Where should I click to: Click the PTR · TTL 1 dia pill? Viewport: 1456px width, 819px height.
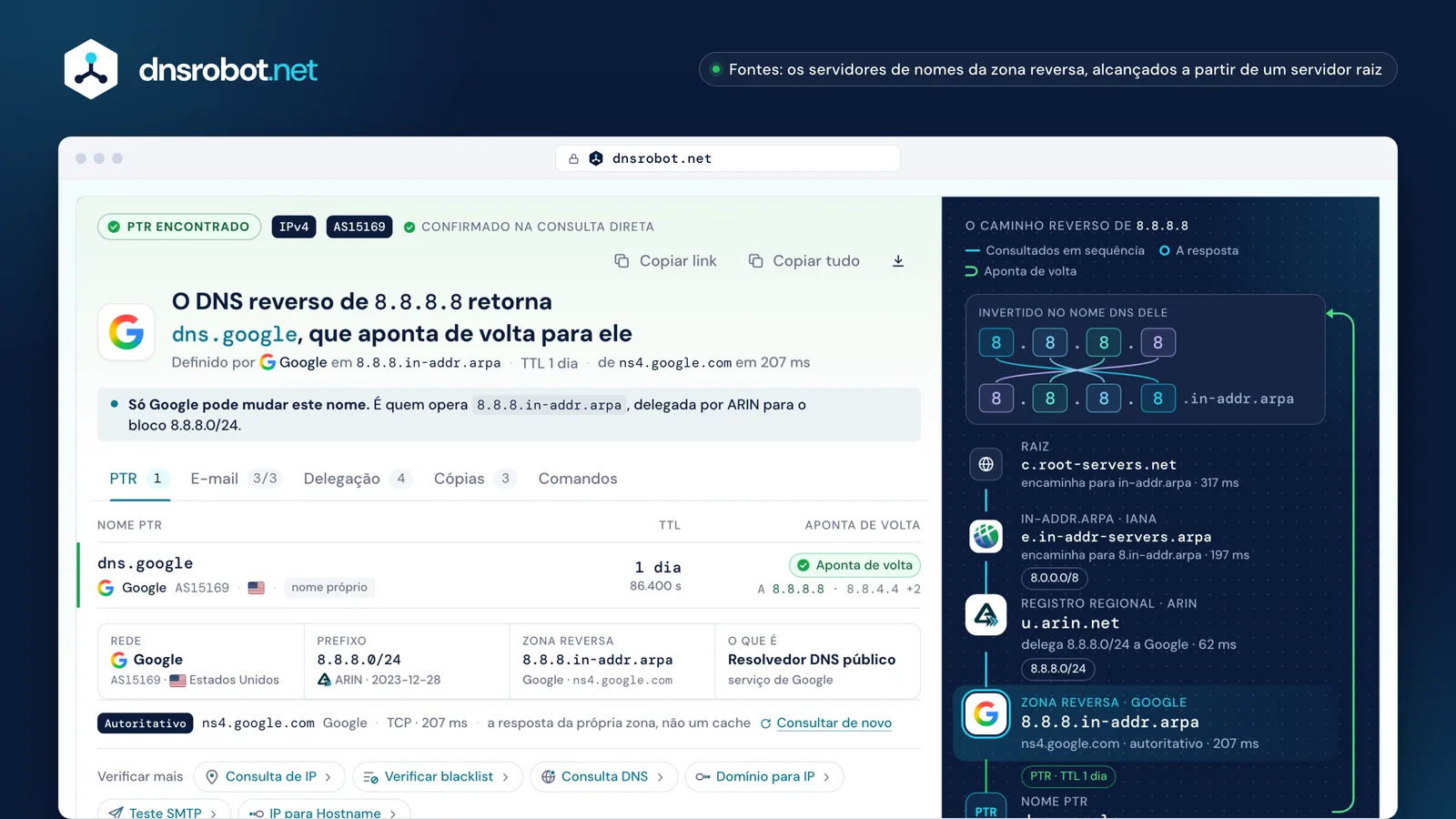1069,776
